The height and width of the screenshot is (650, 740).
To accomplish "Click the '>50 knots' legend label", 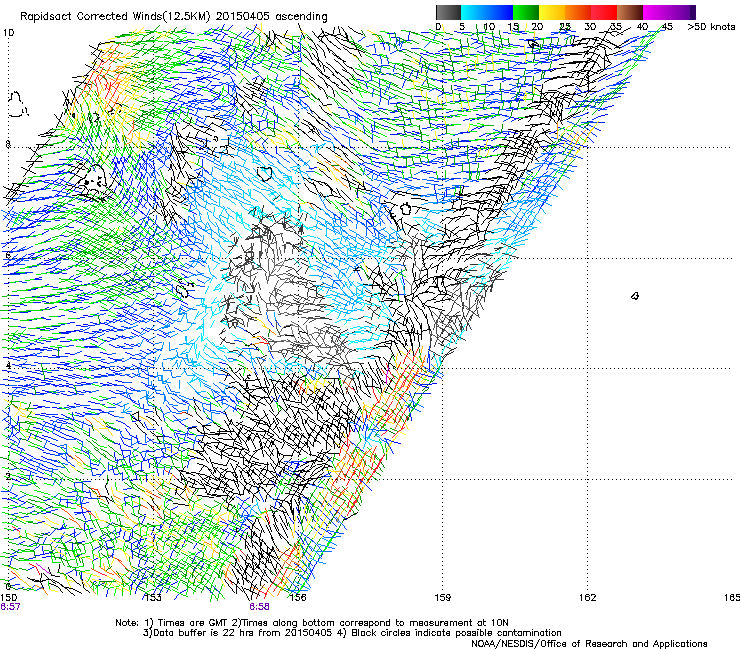I will [711, 27].
